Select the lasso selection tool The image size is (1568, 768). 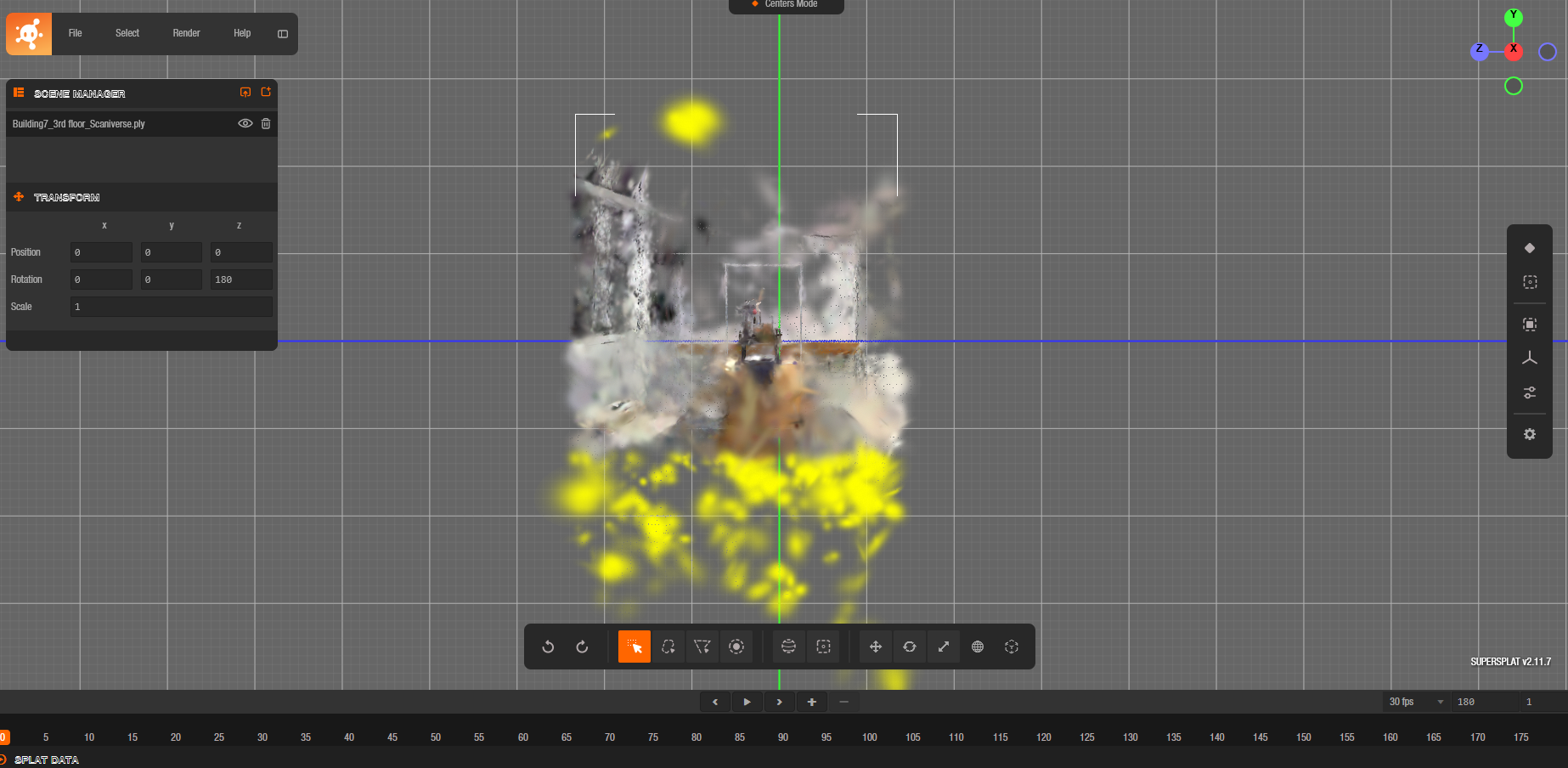[668, 647]
